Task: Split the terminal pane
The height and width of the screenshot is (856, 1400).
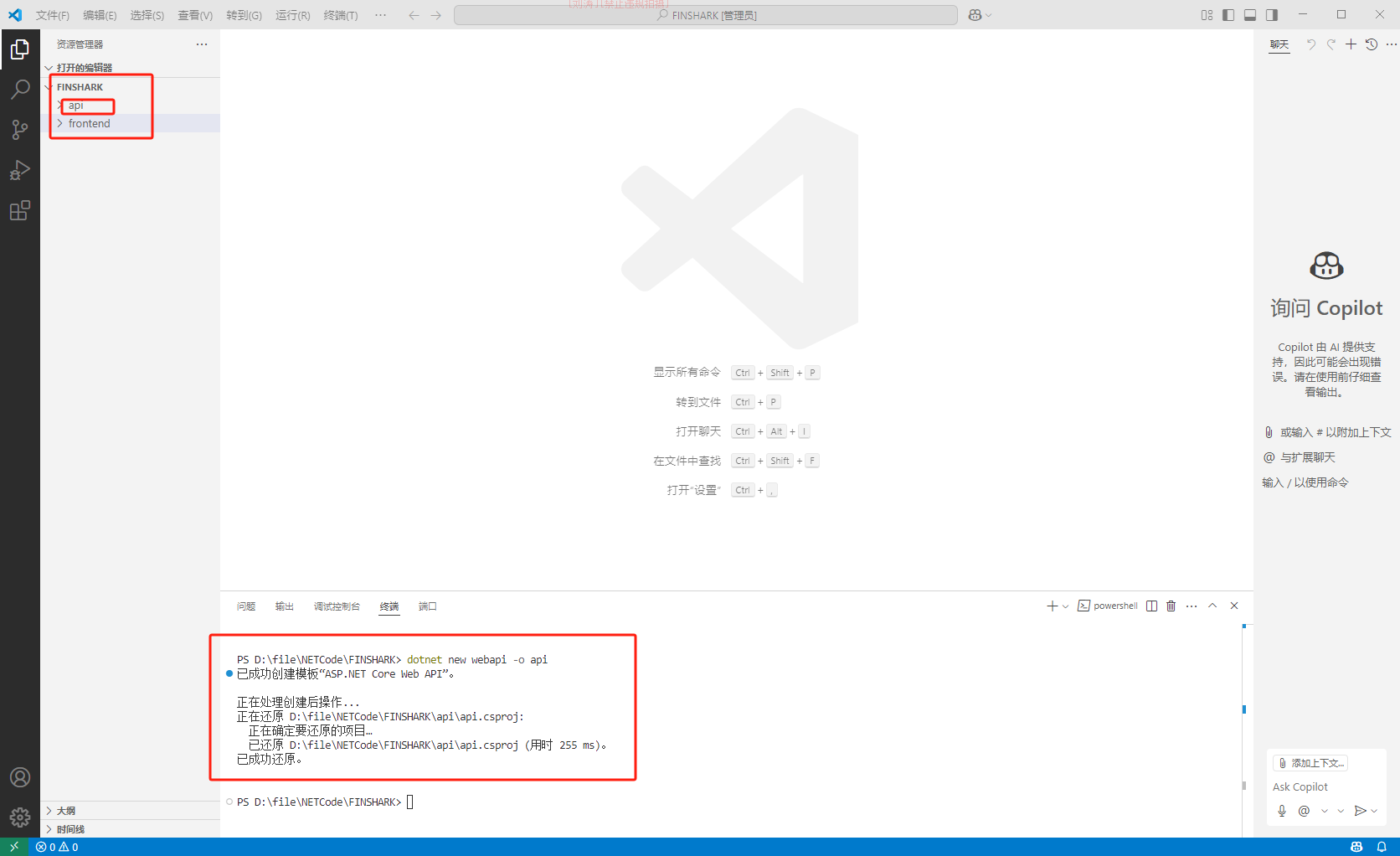Action: coord(1152,606)
